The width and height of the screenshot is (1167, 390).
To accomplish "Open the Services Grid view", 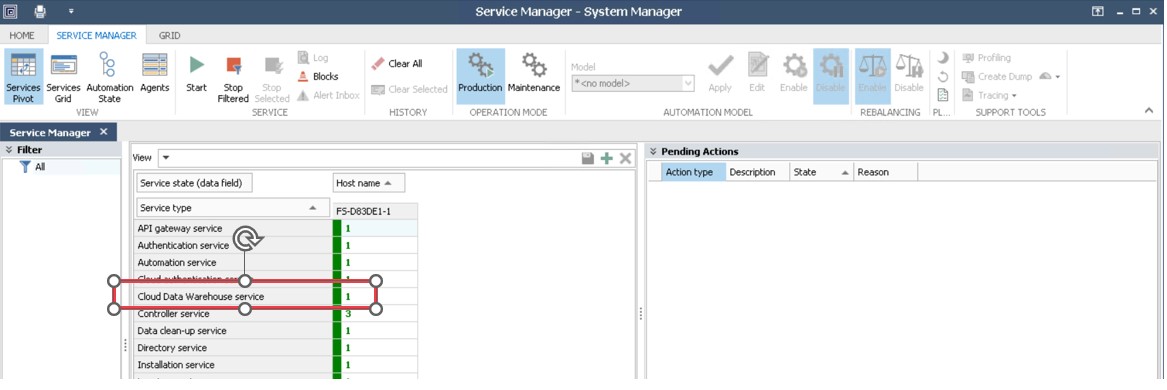I will (x=63, y=77).
